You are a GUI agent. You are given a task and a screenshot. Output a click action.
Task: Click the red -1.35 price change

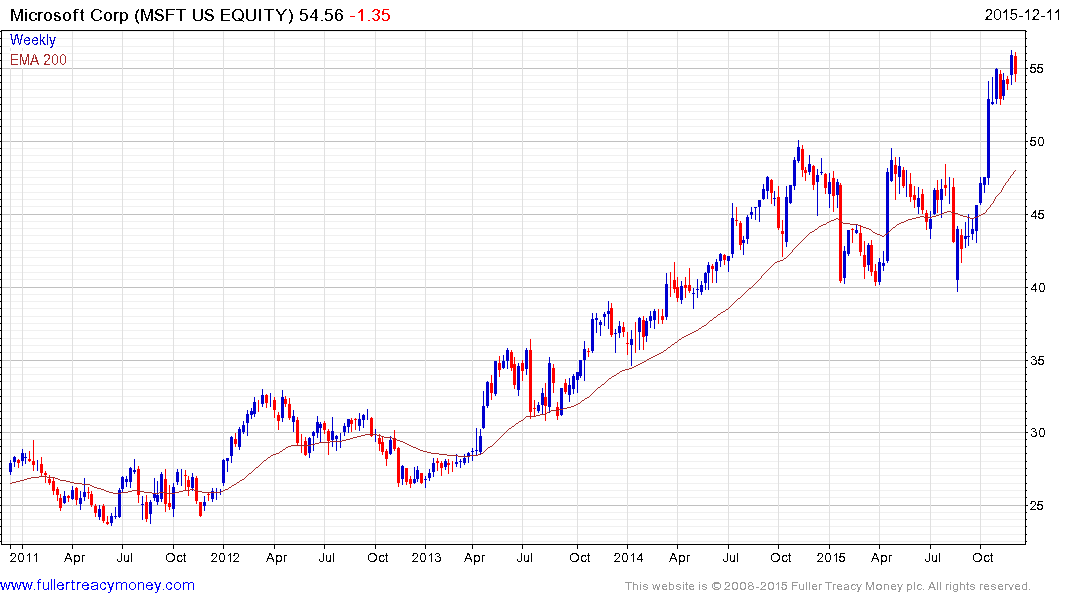[x=370, y=16]
